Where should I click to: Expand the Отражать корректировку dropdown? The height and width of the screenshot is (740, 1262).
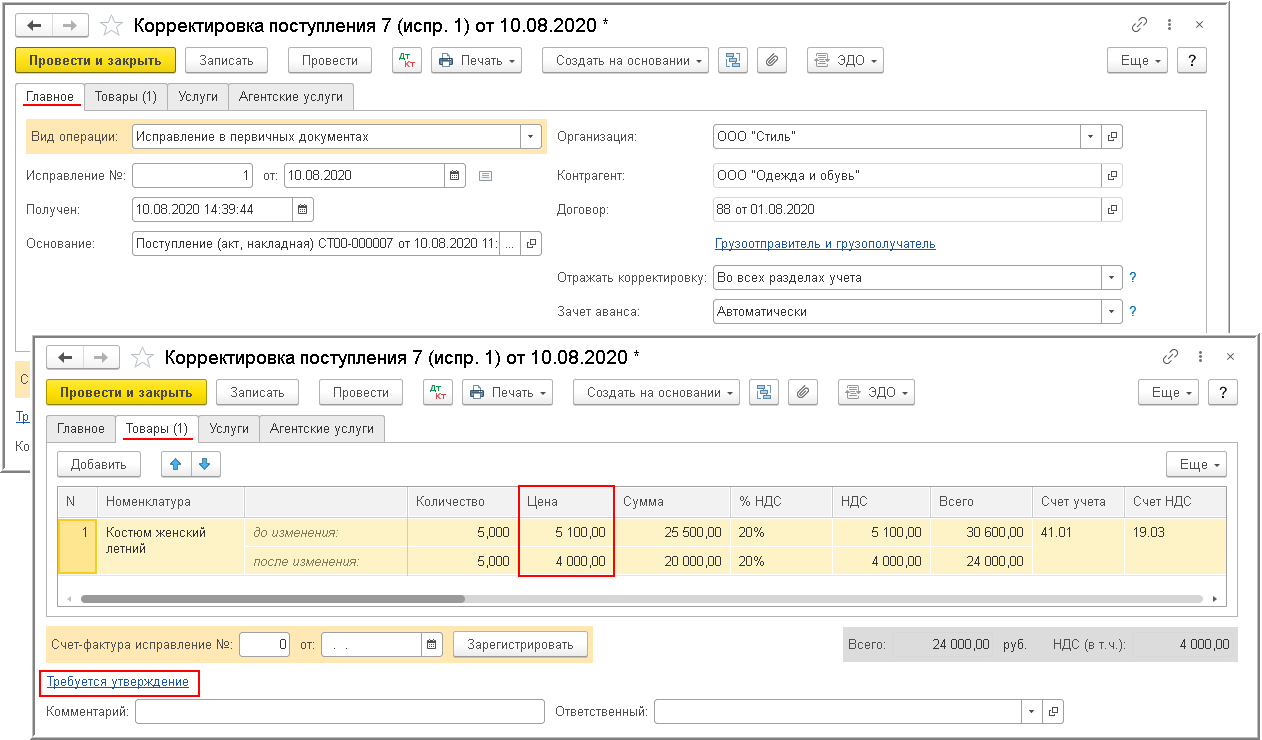pyautogui.click(x=1111, y=277)
